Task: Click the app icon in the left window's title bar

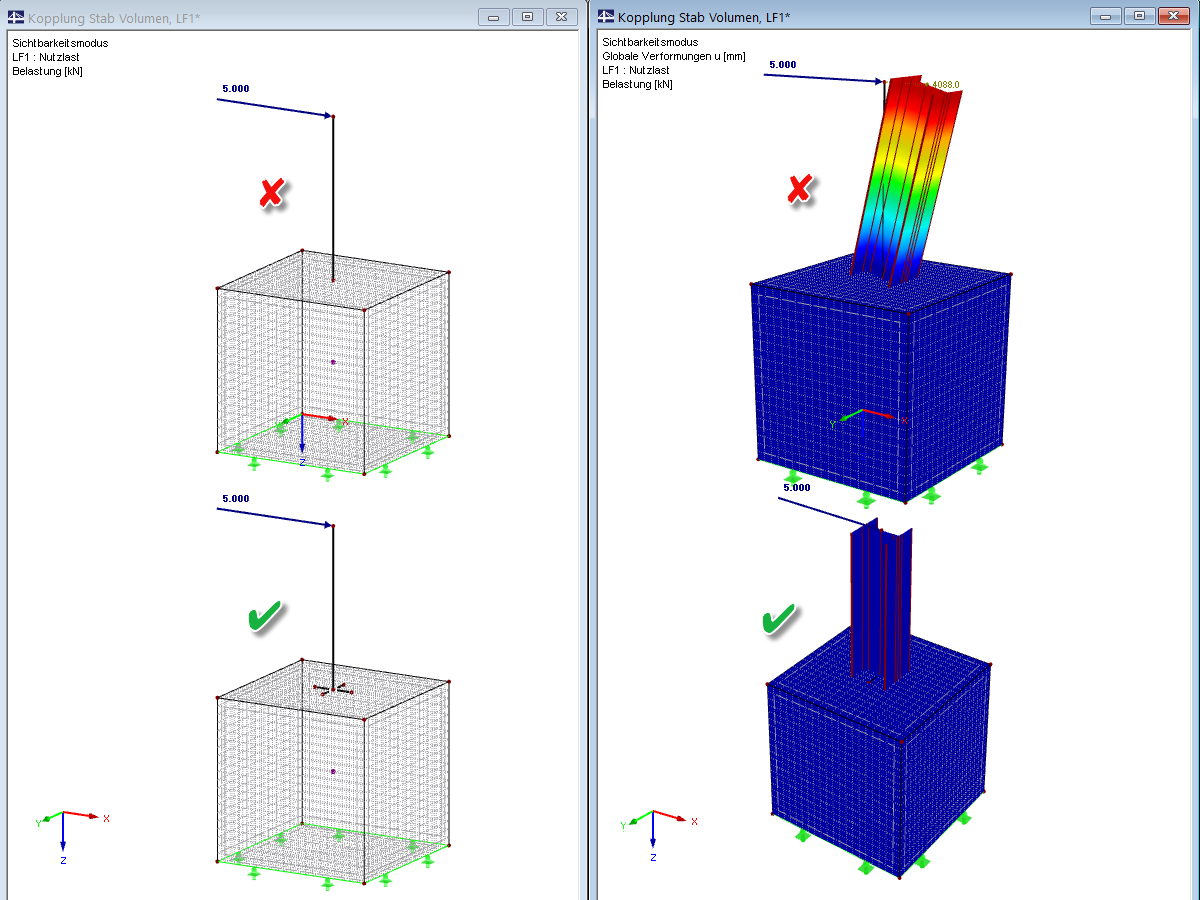Action: [16, 17]
